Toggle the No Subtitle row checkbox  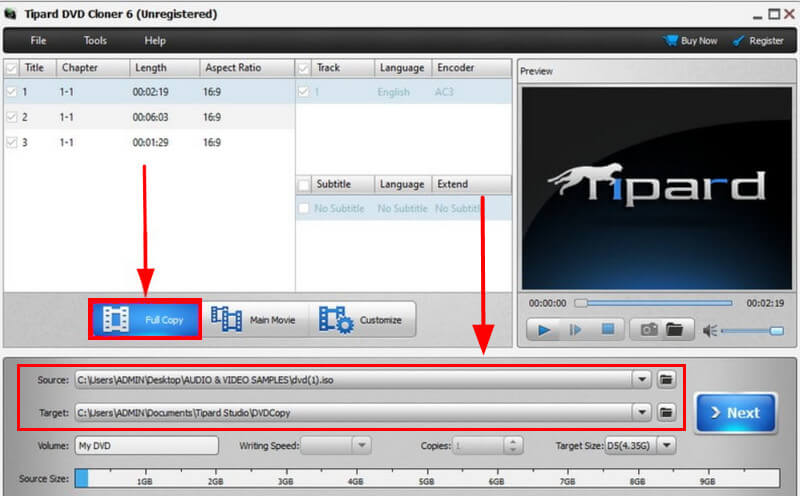[304, 208]
